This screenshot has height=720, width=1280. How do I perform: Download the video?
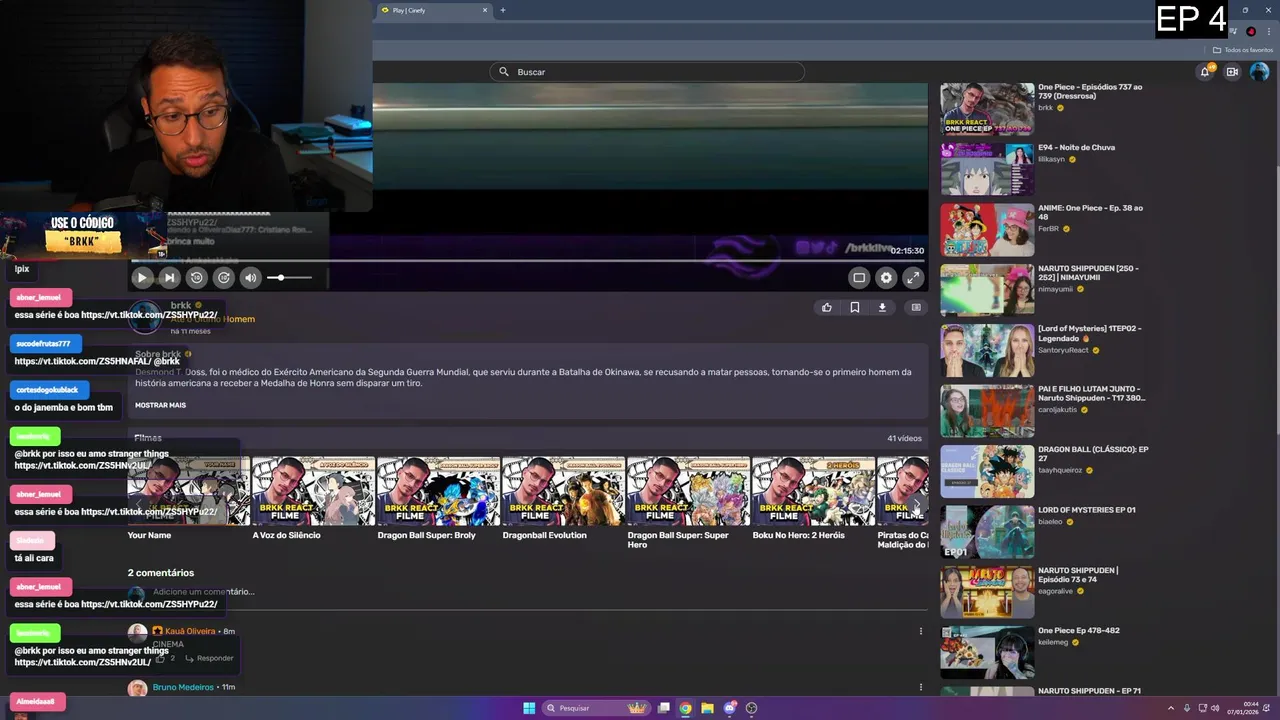(882, 308)
